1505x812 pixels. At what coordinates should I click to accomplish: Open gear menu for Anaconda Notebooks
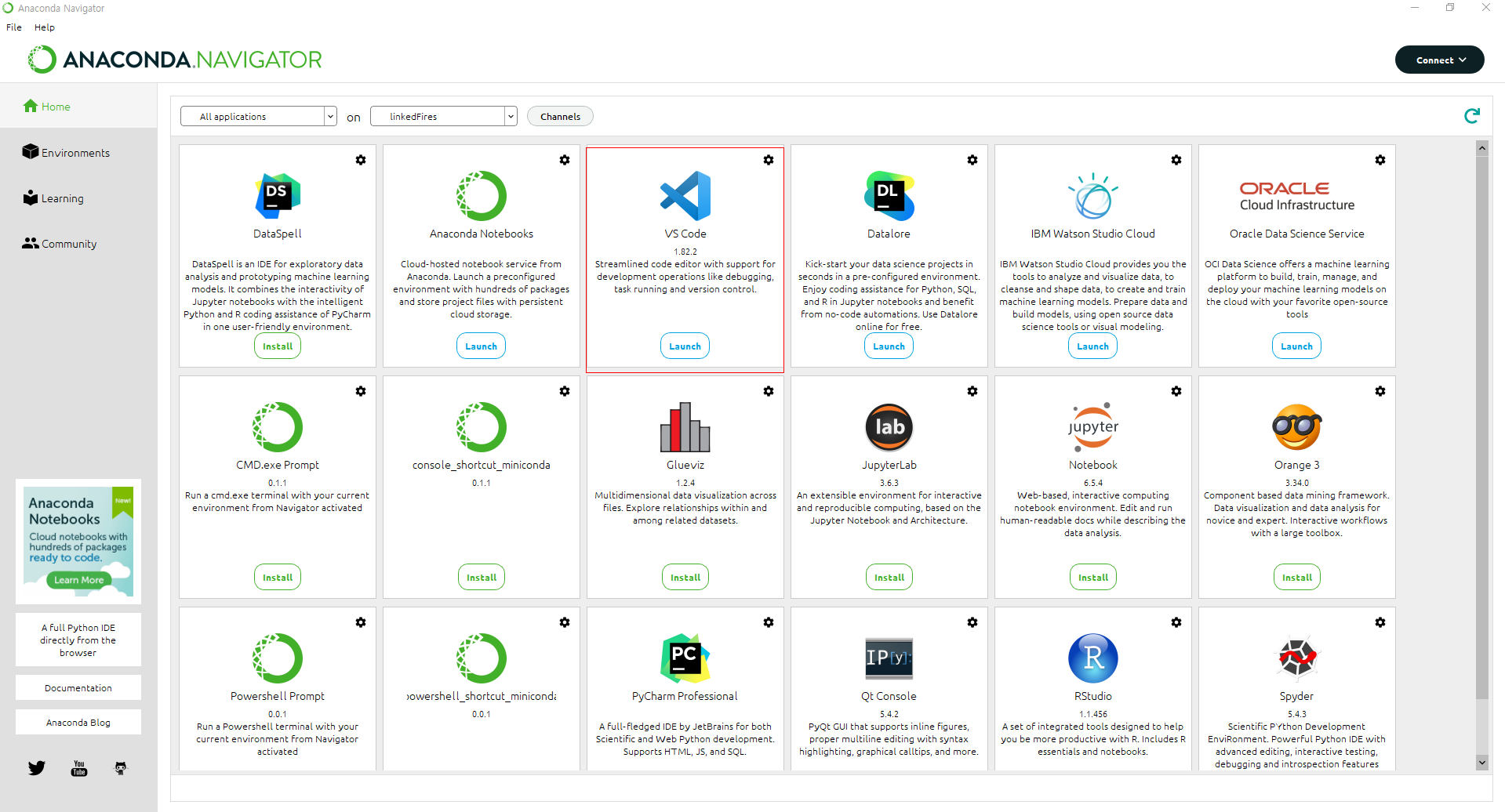[x=565, y=160]
